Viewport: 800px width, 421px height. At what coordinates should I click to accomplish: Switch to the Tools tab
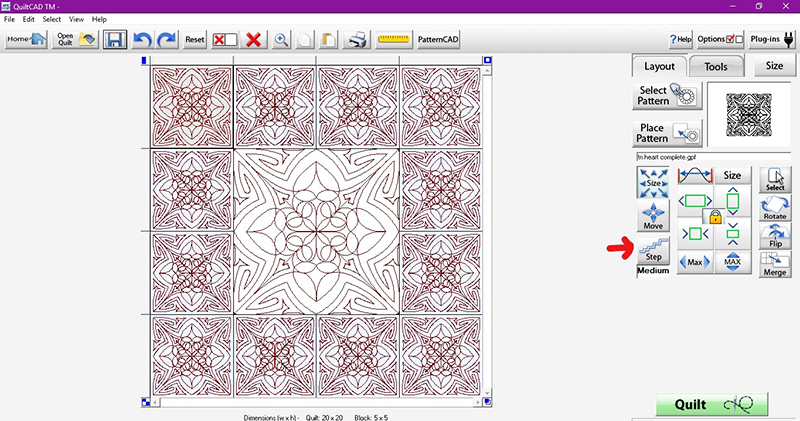[x=715, y=67]
